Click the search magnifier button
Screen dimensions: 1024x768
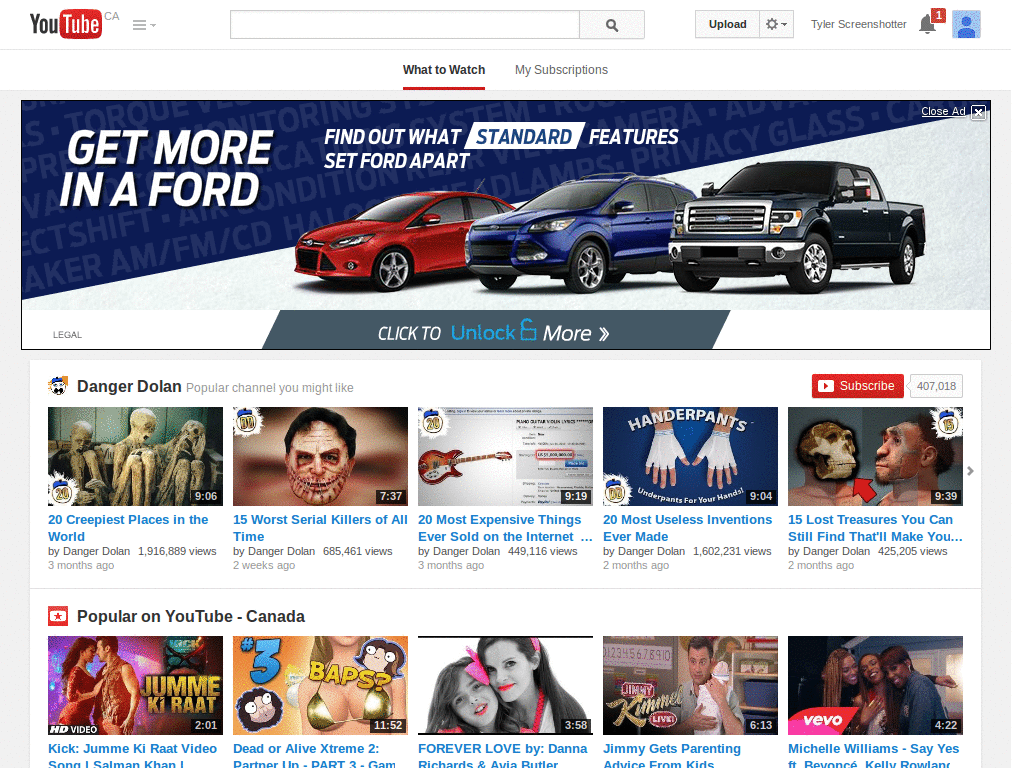coord(611,25)
